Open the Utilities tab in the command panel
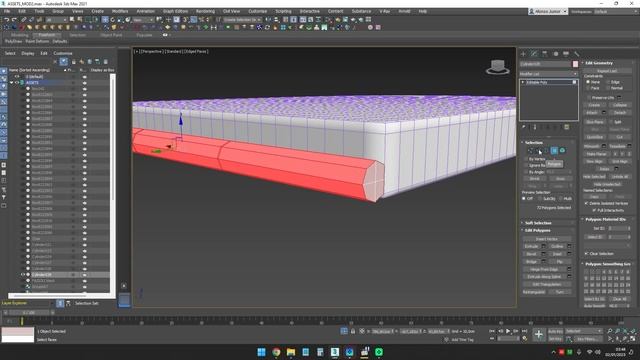Viewport: 640px width, 360px height. pyautogui.click(x=577, y=54)
